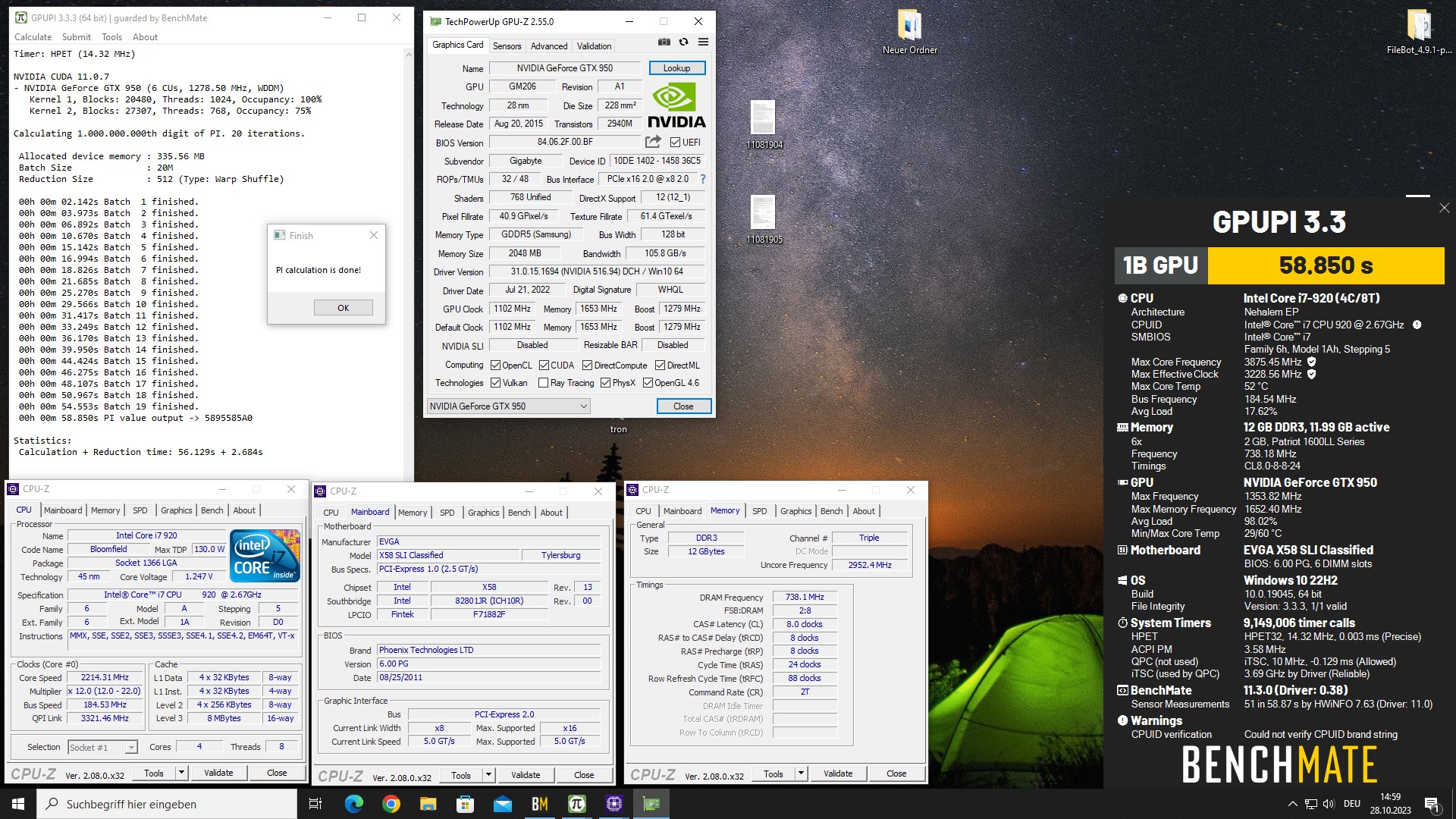Image resolution: width=1456 pixels, height=819 pixels.
Task: Toggle the OpenCL checkbox
Action: [x=495, y=366]
